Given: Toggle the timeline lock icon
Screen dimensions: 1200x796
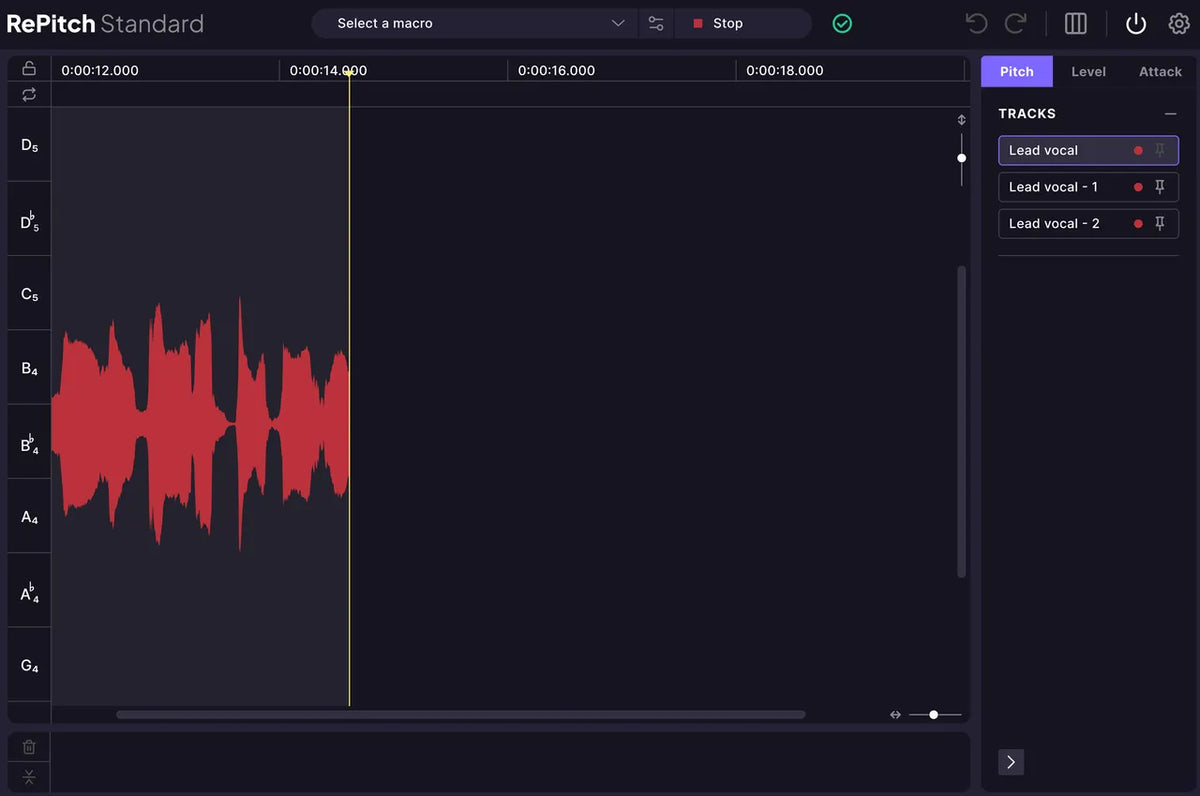Looking at the screenshot, I should pyautogui.click(x=29, y=68).
